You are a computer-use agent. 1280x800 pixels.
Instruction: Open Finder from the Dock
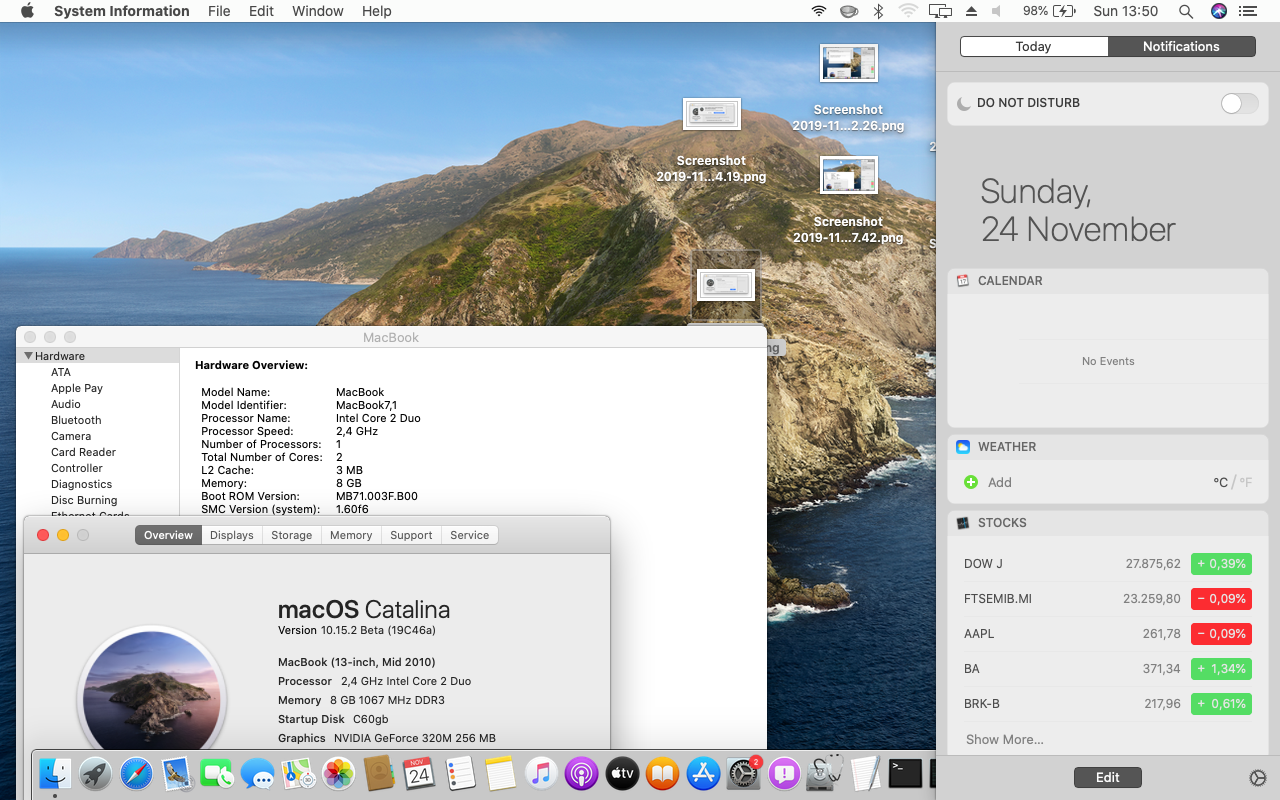[x=55, y=773]
